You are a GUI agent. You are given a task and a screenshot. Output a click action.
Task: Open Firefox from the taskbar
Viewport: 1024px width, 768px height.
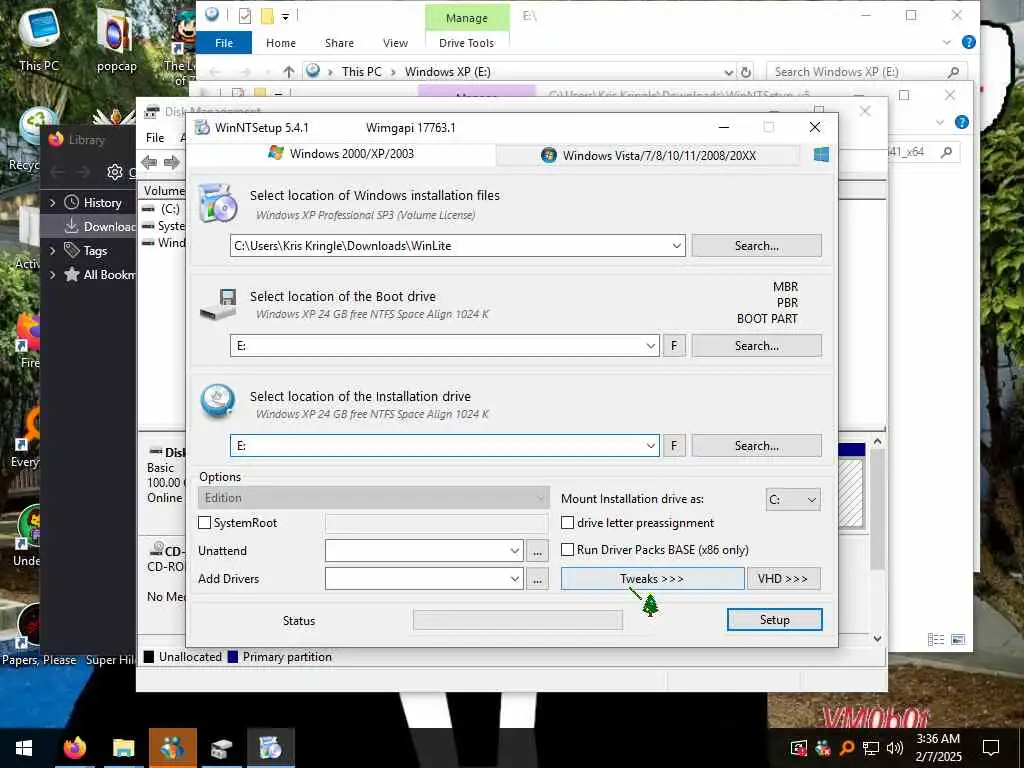(74, 748)
